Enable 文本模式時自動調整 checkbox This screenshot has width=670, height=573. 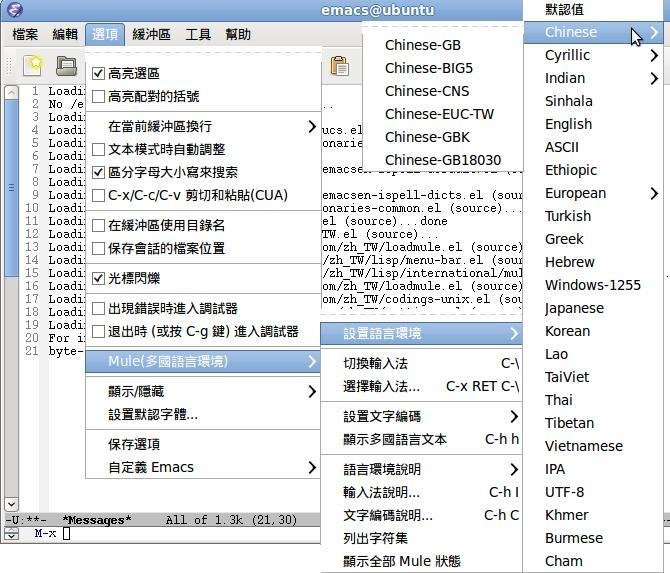pos(98,150)
